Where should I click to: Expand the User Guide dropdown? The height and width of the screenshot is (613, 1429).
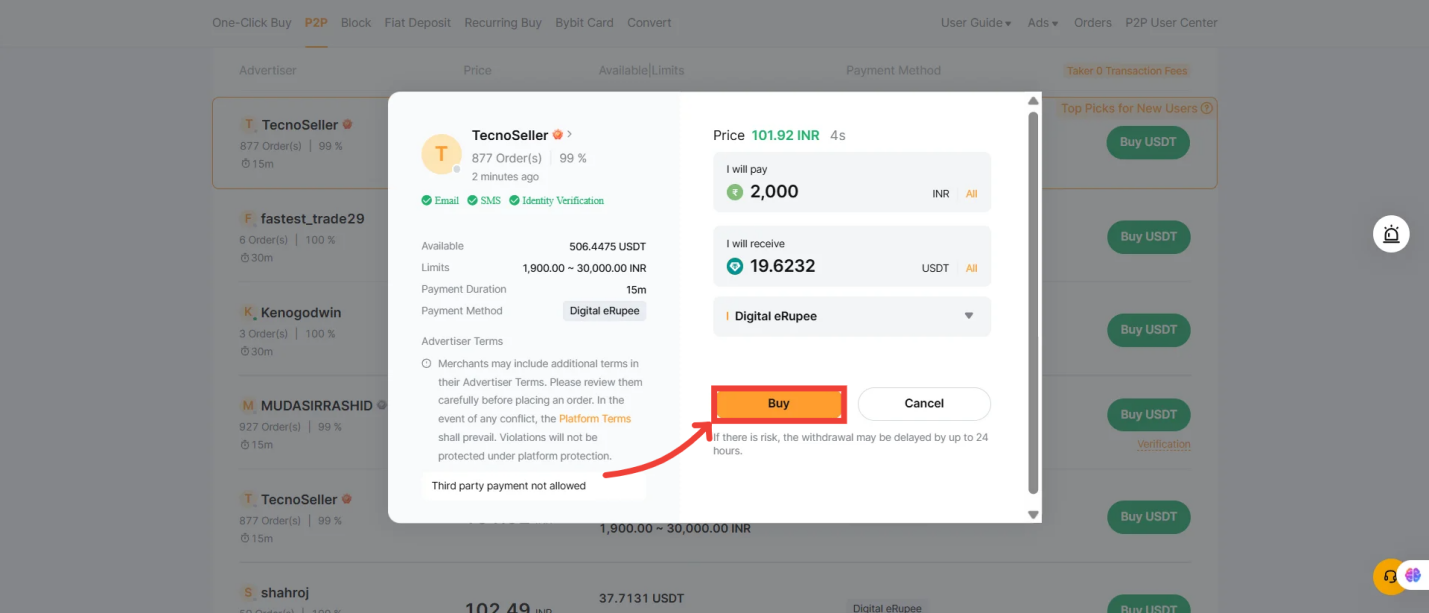[975, 22]
